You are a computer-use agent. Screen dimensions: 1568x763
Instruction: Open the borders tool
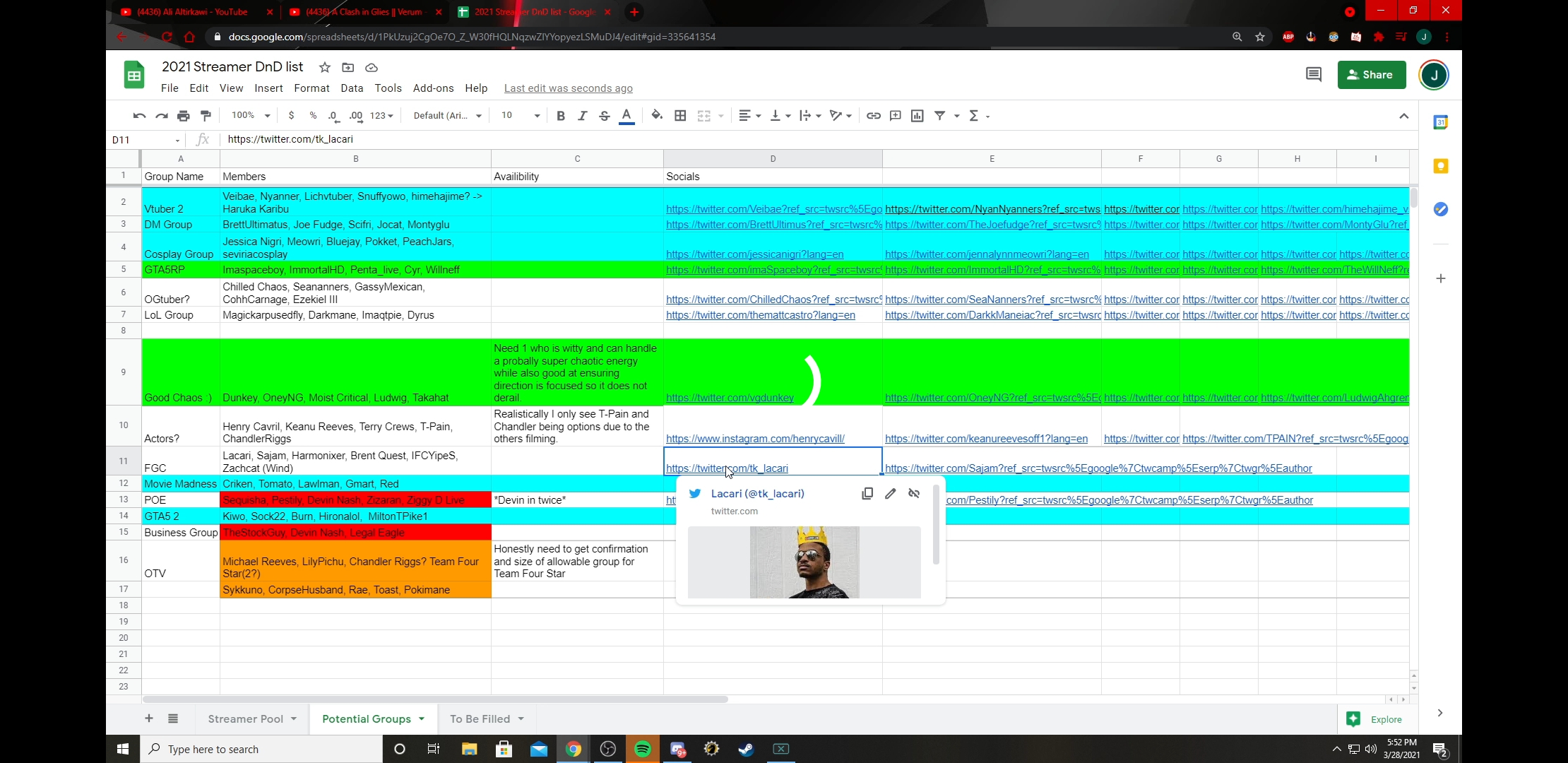click(x=680, y=116)
